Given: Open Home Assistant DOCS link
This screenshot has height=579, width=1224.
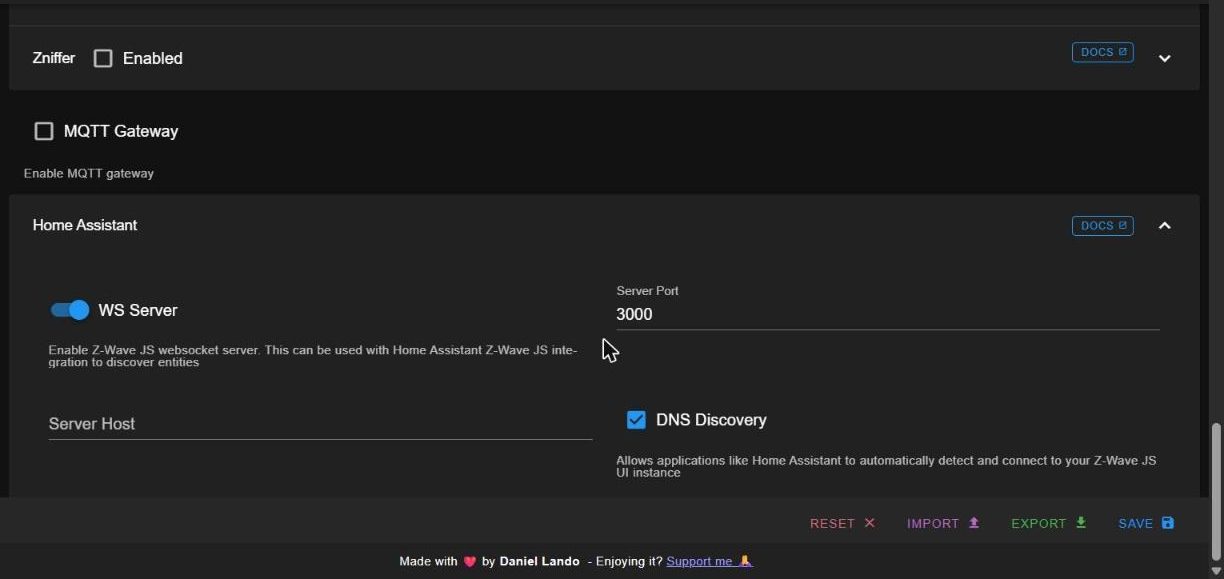Looking at the screenshot, I should pyautogui.click(x=1103, y=226).
